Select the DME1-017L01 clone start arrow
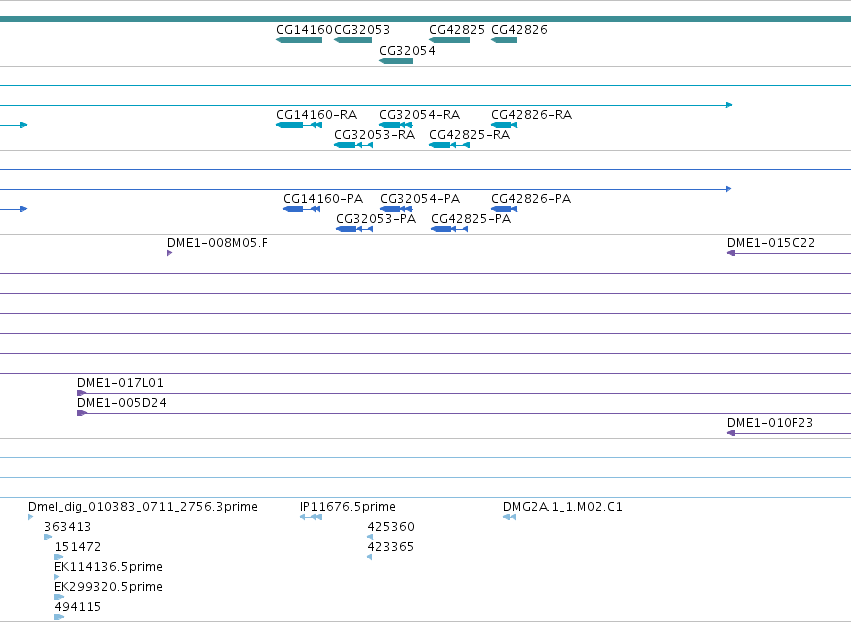Viewport: 851px width, 622px height. (81, 393)
